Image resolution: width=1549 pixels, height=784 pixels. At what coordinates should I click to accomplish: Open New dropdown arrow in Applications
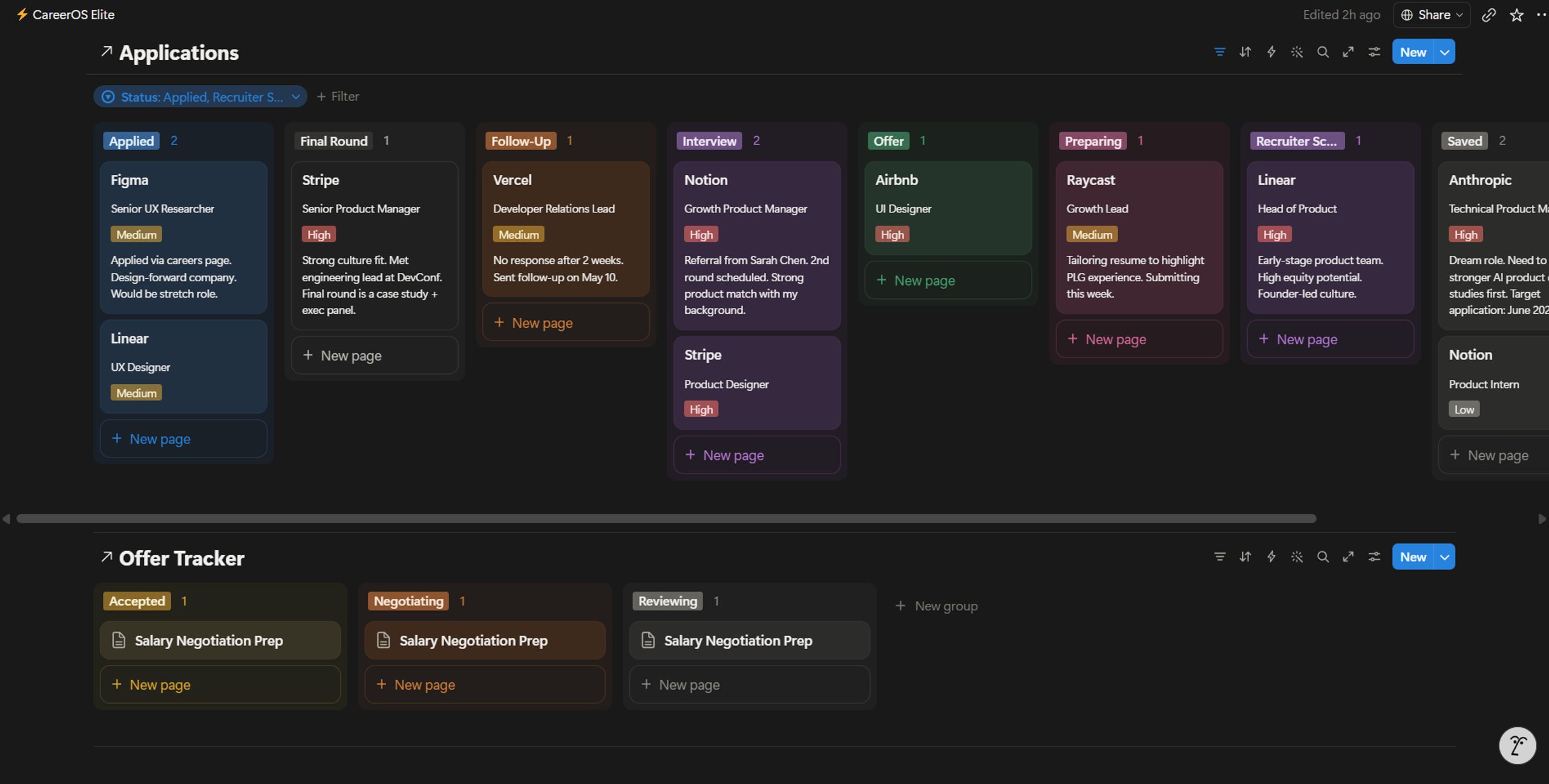1445,52
